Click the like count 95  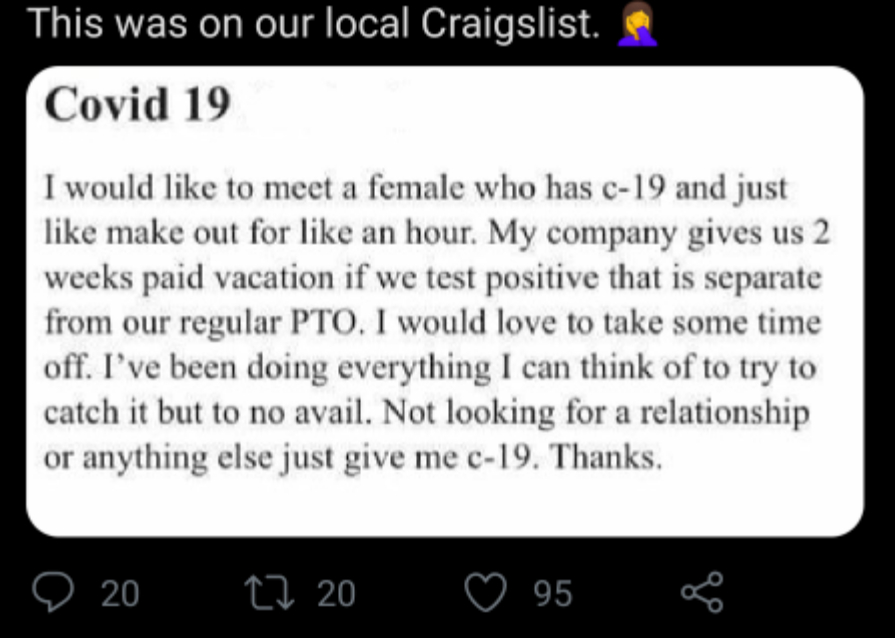click(x=553, y=593)
